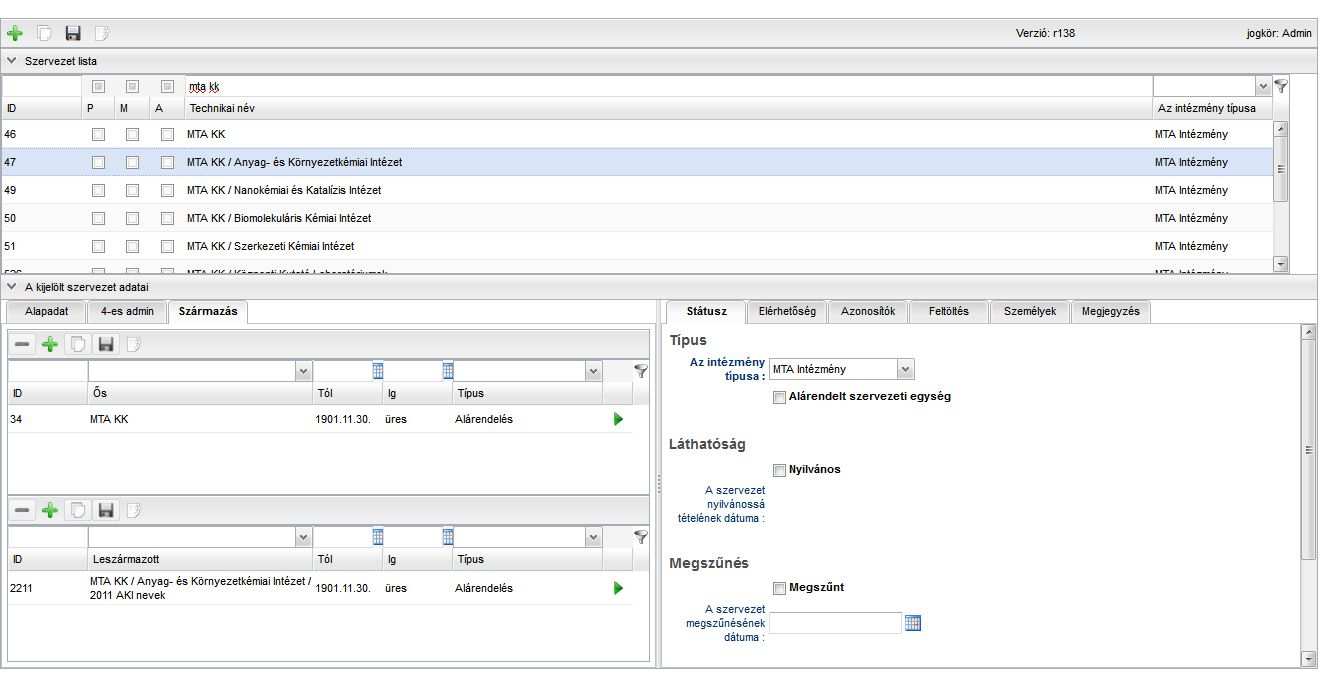The image size is (1331, 678).
Task: Open the Típus filter dropdown in Ős grid
Action: 594,371
